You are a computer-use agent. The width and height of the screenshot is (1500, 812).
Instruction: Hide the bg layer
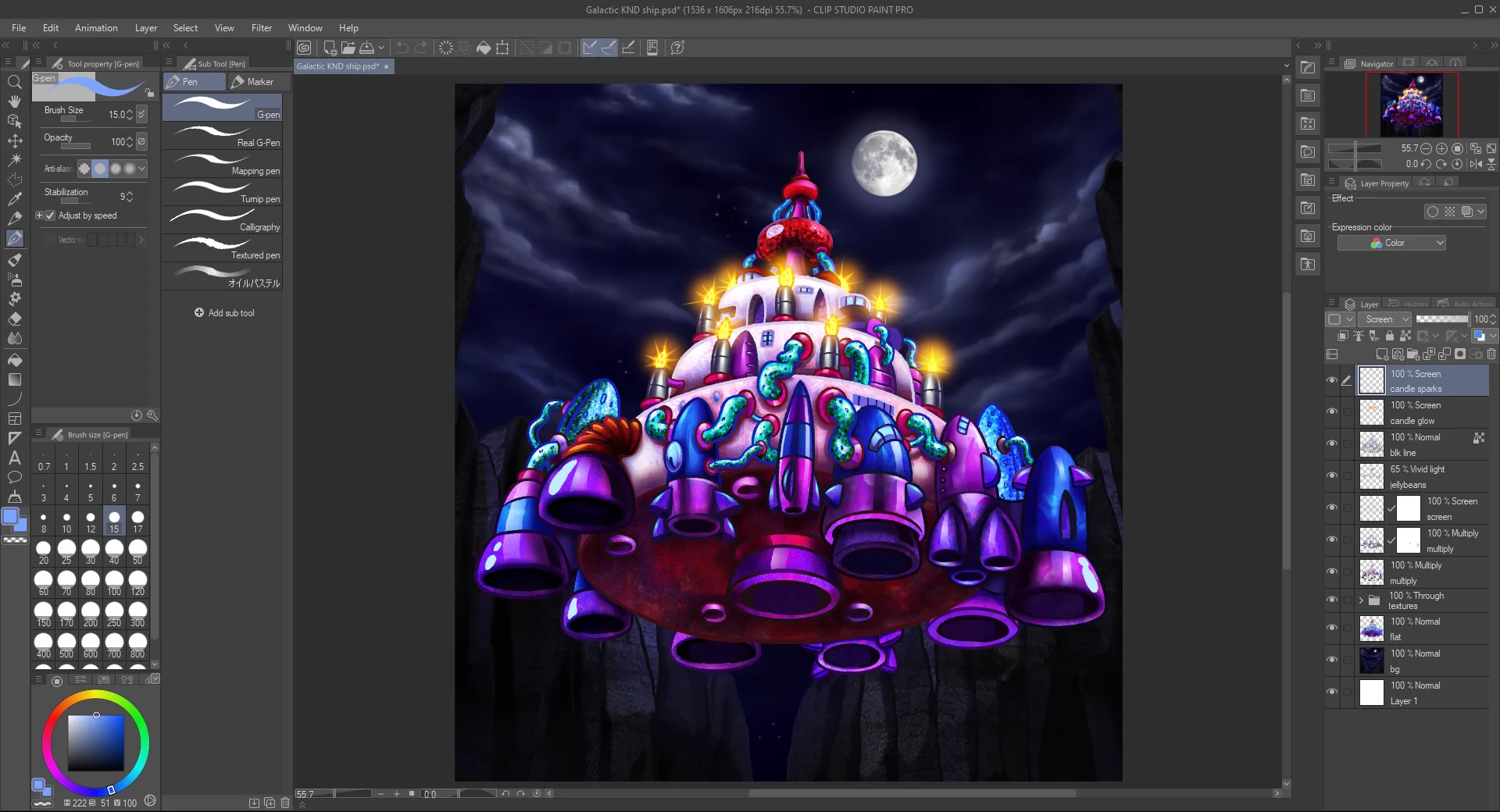pyautogui.click(x=1332, y=660)
